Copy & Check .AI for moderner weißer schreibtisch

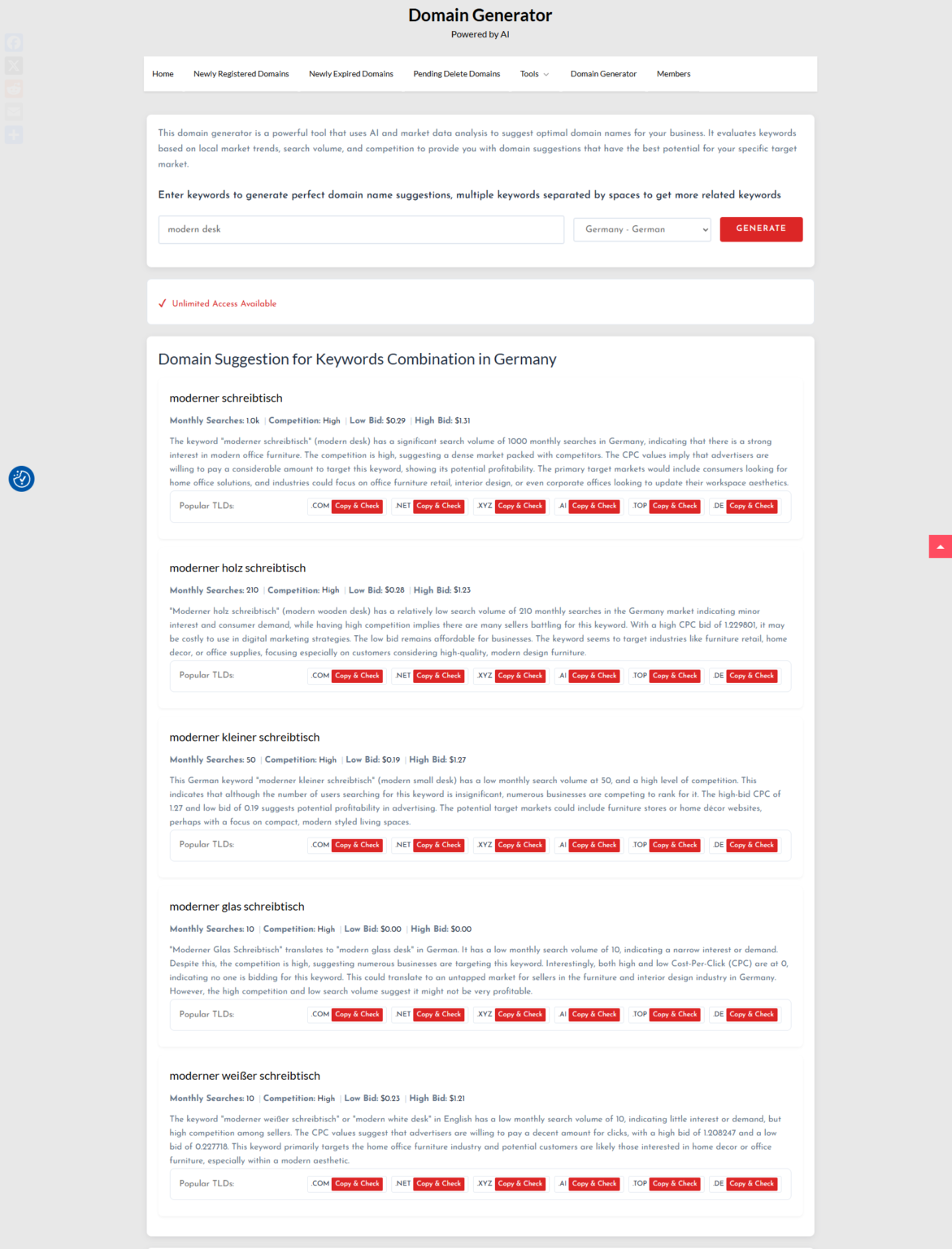click(x=593, y=1184)
